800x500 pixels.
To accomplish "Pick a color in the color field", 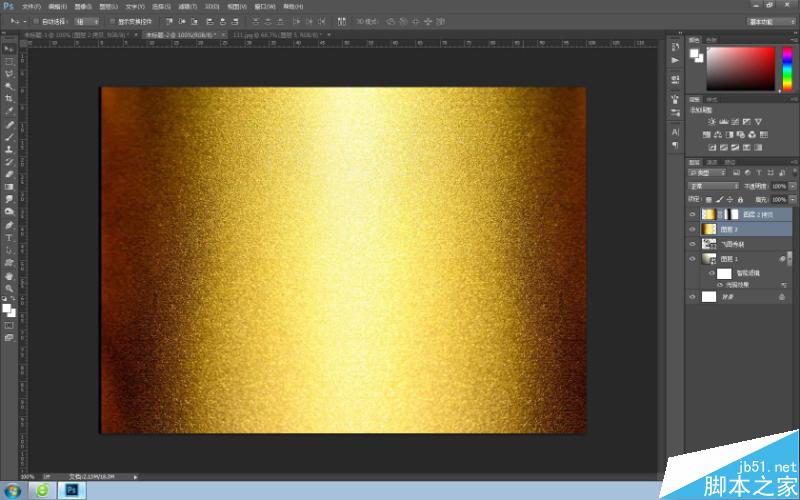I will coord(740,69).
